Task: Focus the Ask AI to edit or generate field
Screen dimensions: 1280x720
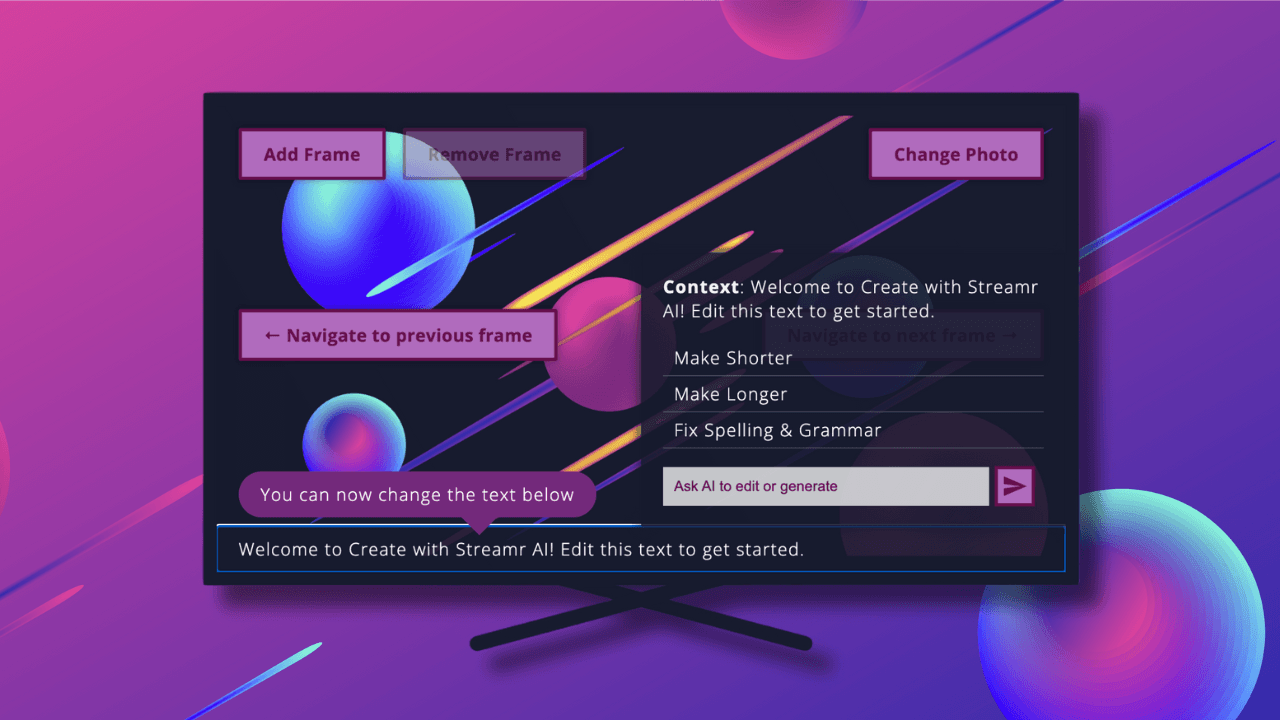Action: coord(825,486)
